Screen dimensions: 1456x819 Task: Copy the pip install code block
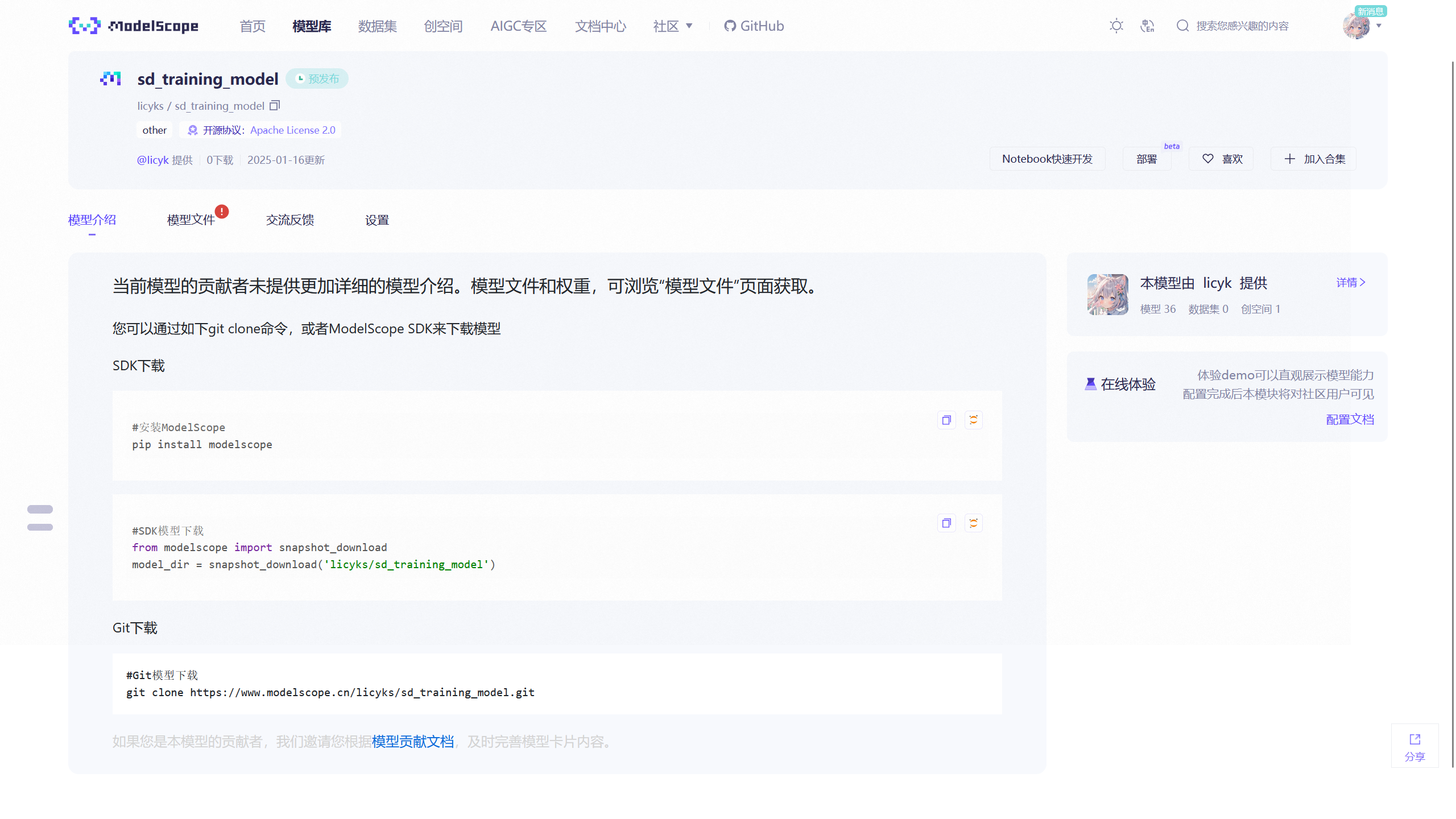[x=946, y=420]
